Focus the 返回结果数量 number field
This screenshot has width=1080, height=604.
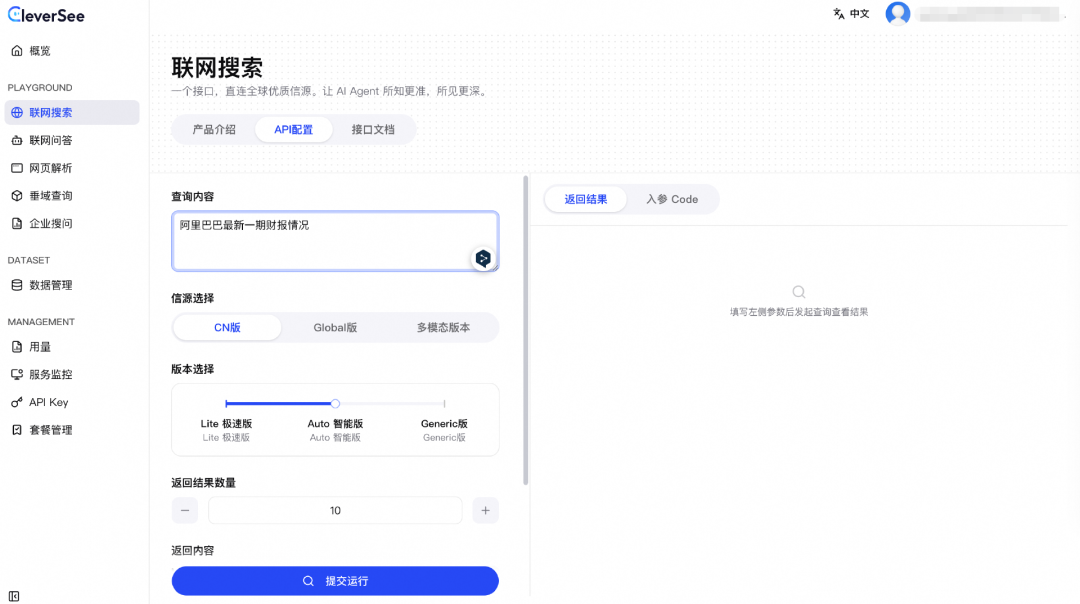(x=335, y=510)
